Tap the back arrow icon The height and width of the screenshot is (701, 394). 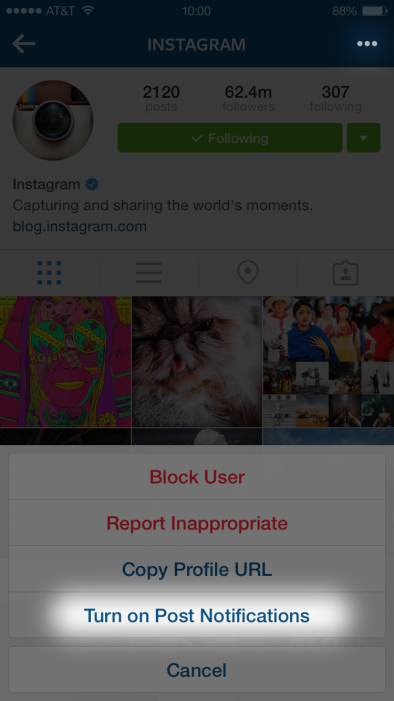pos(24,44)
